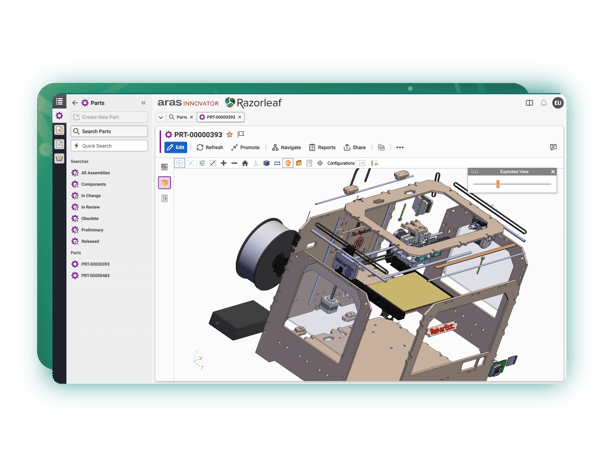
Task: Click the blue Edit button
Action: coord(176,147)
